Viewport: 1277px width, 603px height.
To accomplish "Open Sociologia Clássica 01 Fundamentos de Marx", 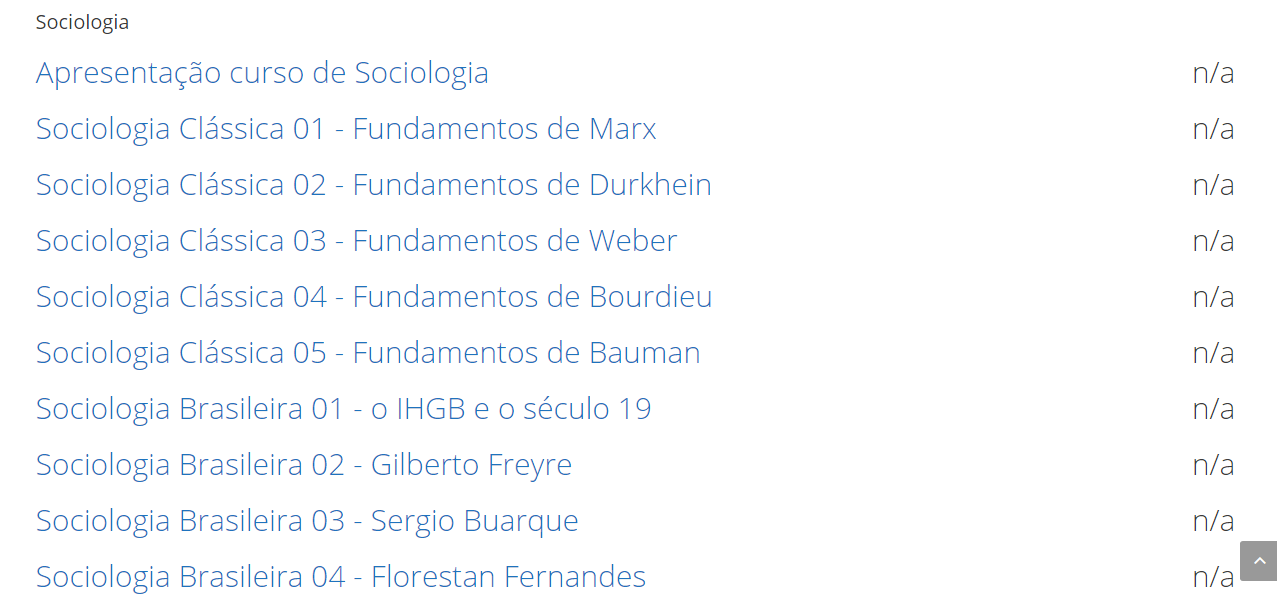I will pos(346,129).
